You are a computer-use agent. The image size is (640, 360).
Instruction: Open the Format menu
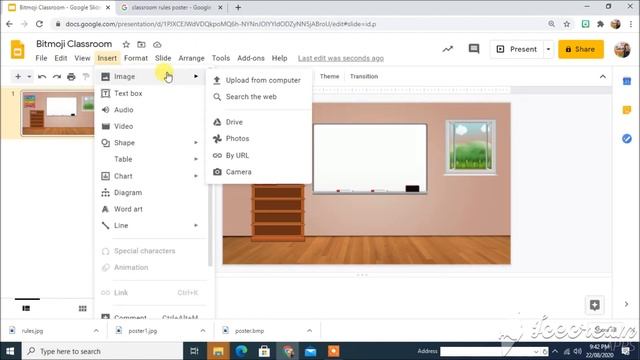[136, 58]
